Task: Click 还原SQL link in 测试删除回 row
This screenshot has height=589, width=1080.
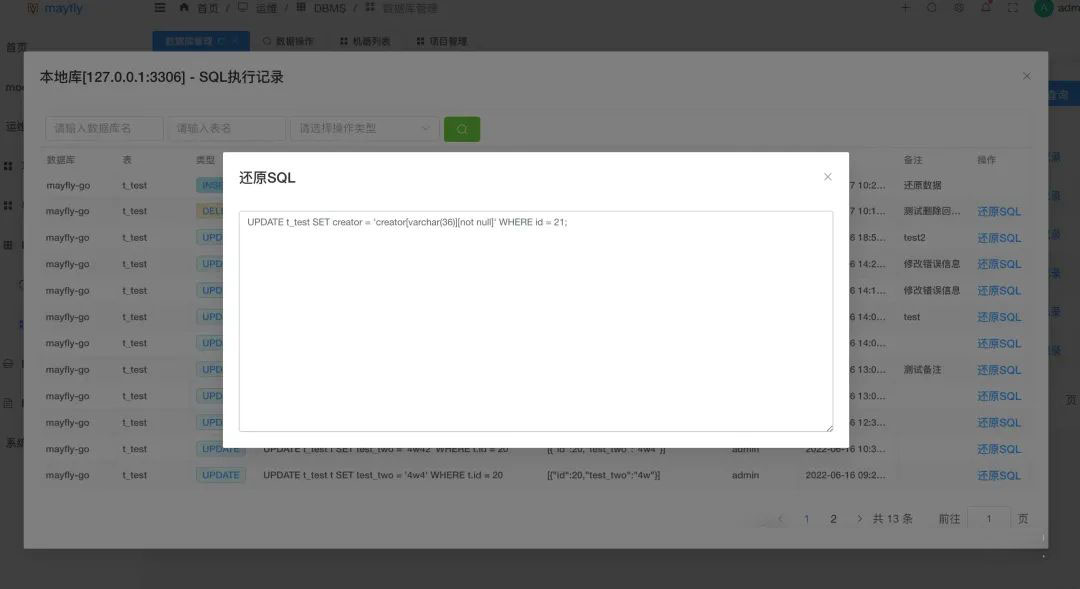Action: pyautogui.click(x=999, y=211)
